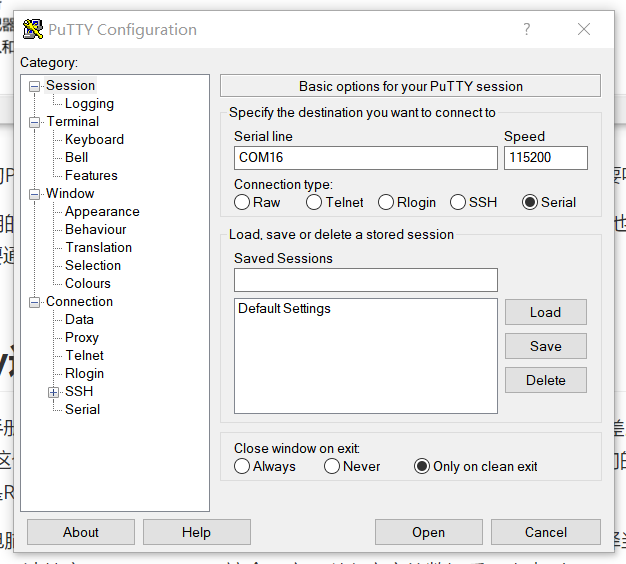The image size is (626, 564).
Task: Select Session category in tree
Action: [70, 85]
